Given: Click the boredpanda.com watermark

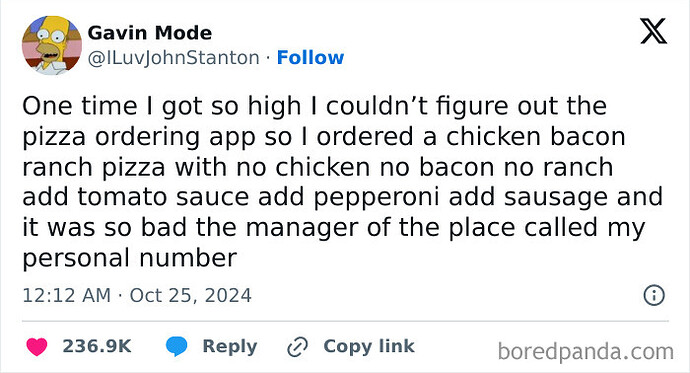Looking at the screenshot, I should [x=586, y=351].
